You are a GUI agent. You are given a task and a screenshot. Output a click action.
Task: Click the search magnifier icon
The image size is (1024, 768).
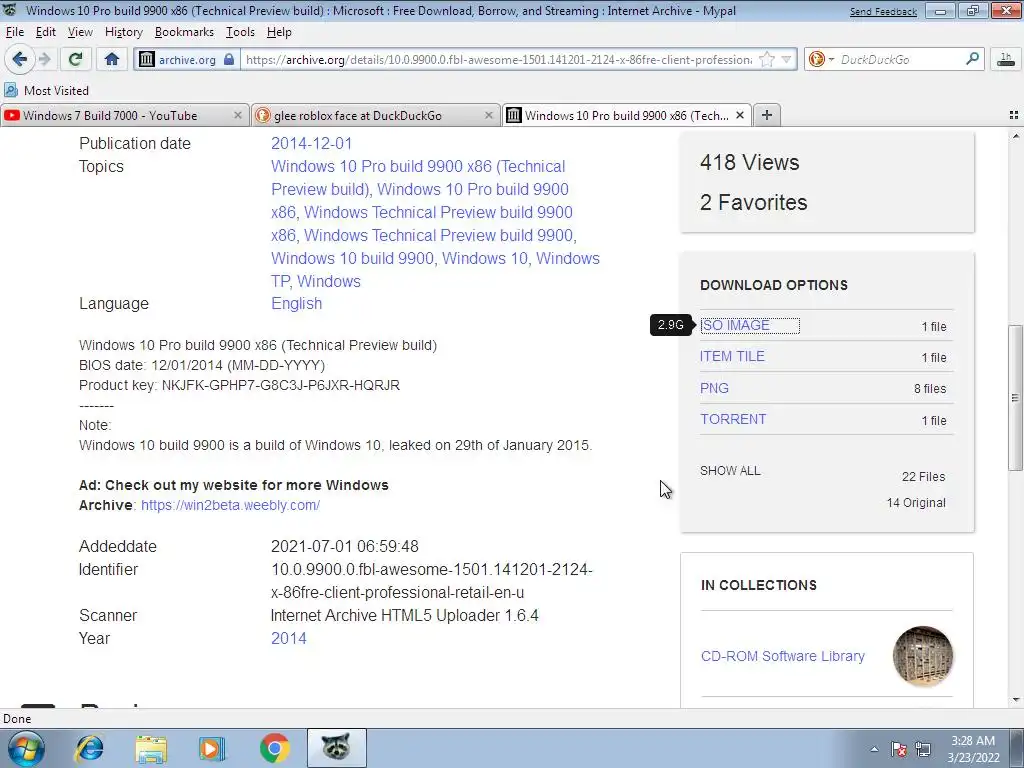(972, 59)
